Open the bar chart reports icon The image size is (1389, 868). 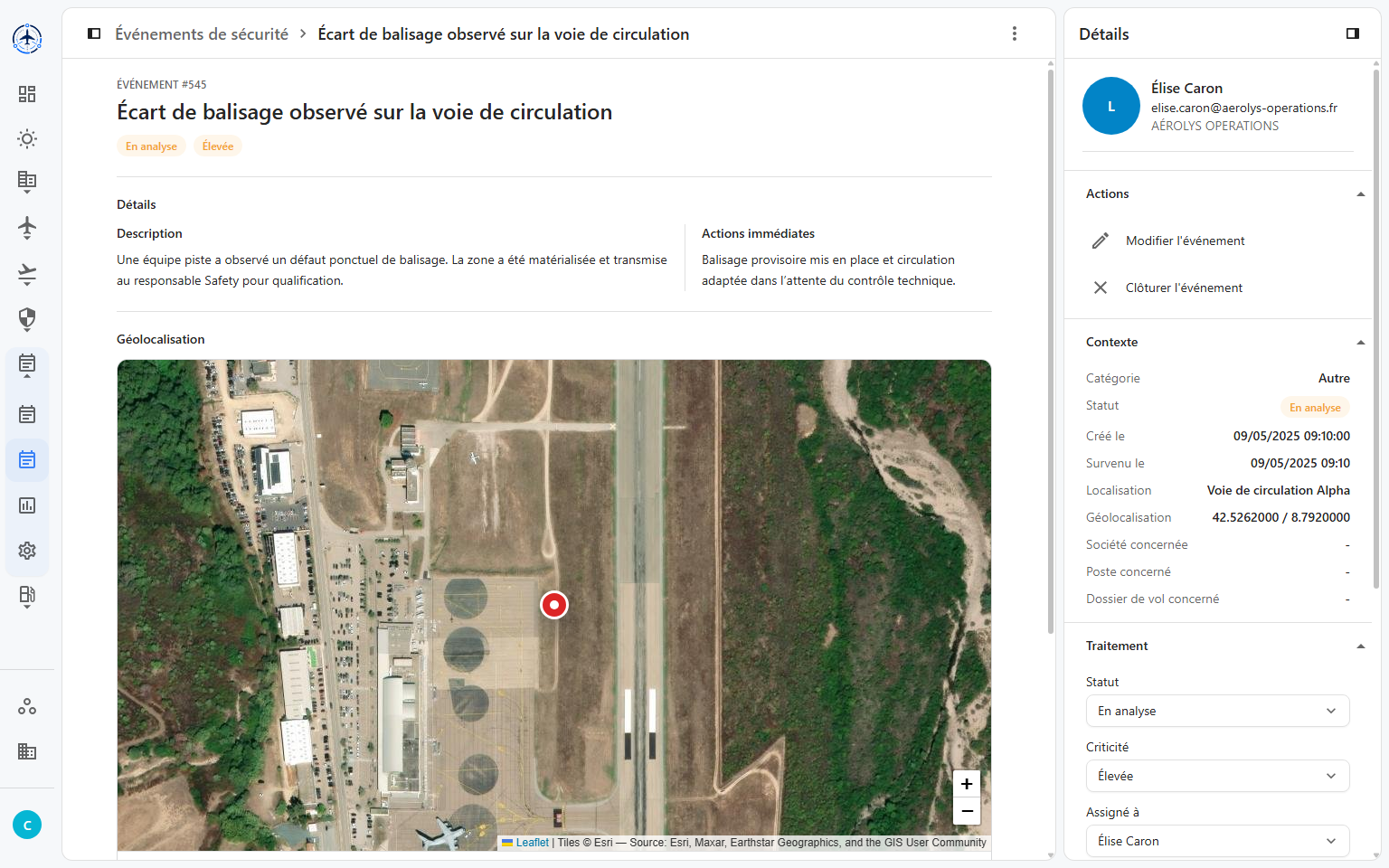[27, 505]
